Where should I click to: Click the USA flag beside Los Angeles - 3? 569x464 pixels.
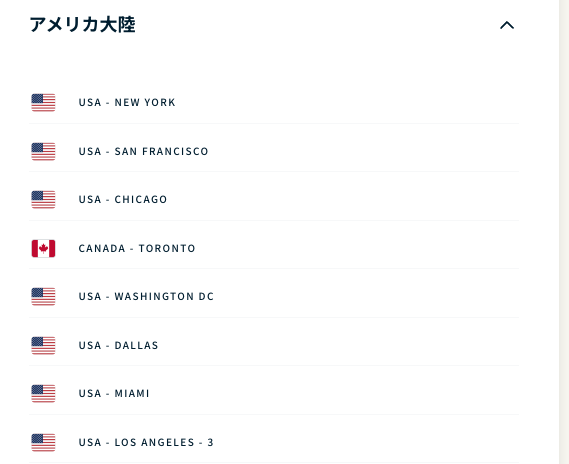pyautogui.click(x=43, y=443)
